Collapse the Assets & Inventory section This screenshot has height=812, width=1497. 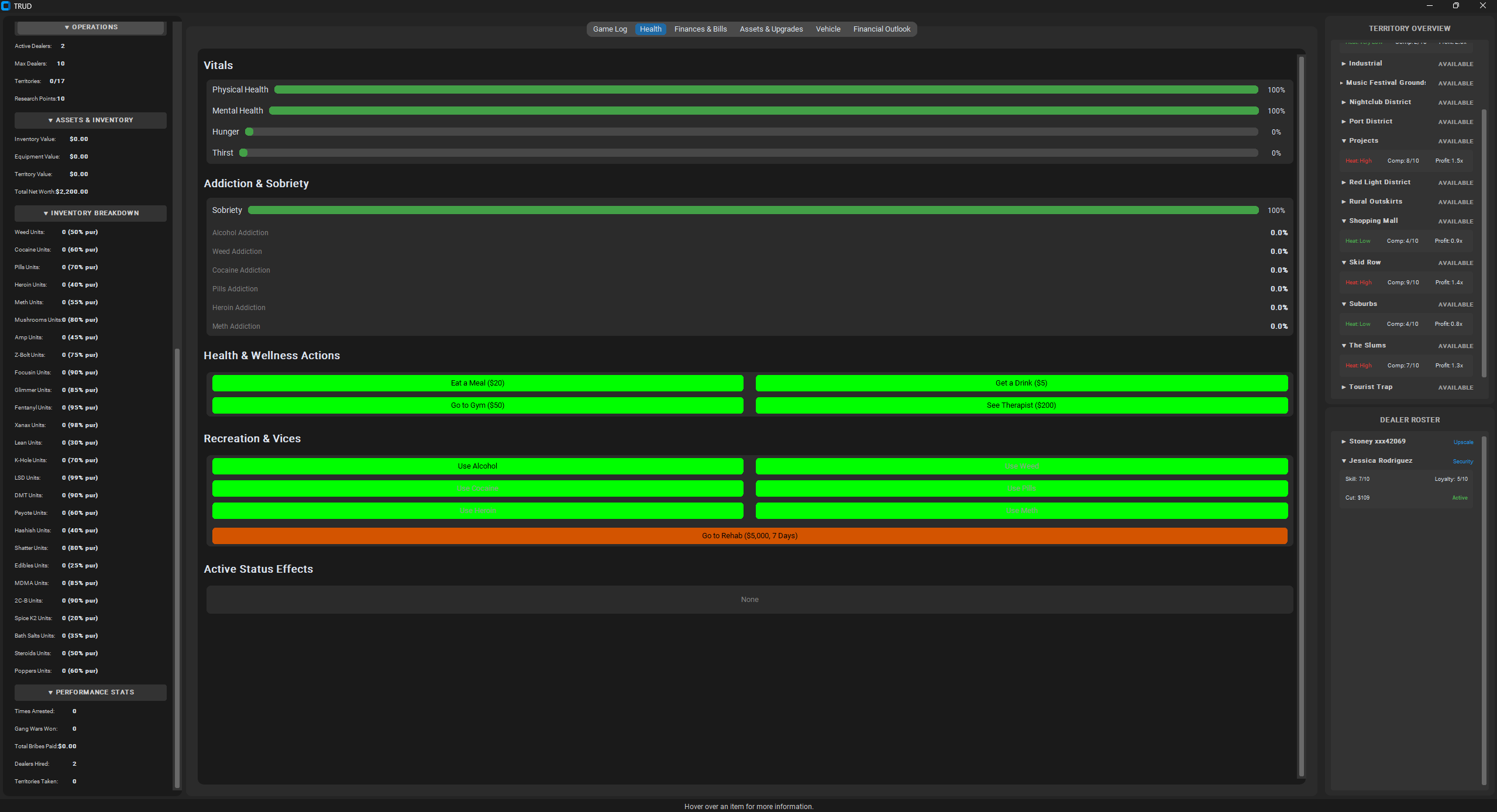point(91,120)
